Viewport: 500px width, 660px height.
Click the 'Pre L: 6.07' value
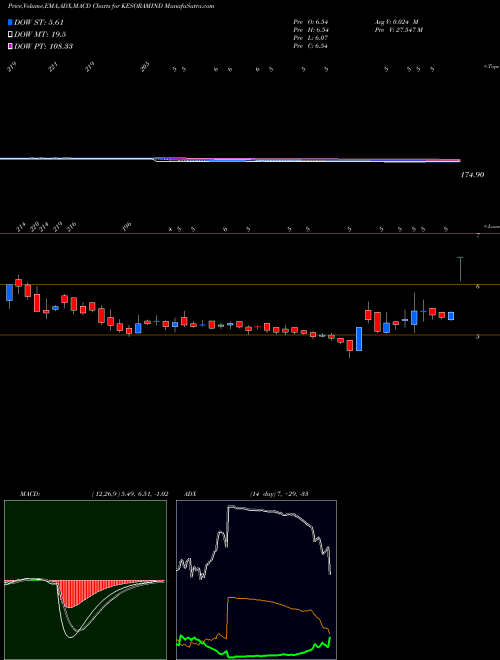click(x=311, y=38)
